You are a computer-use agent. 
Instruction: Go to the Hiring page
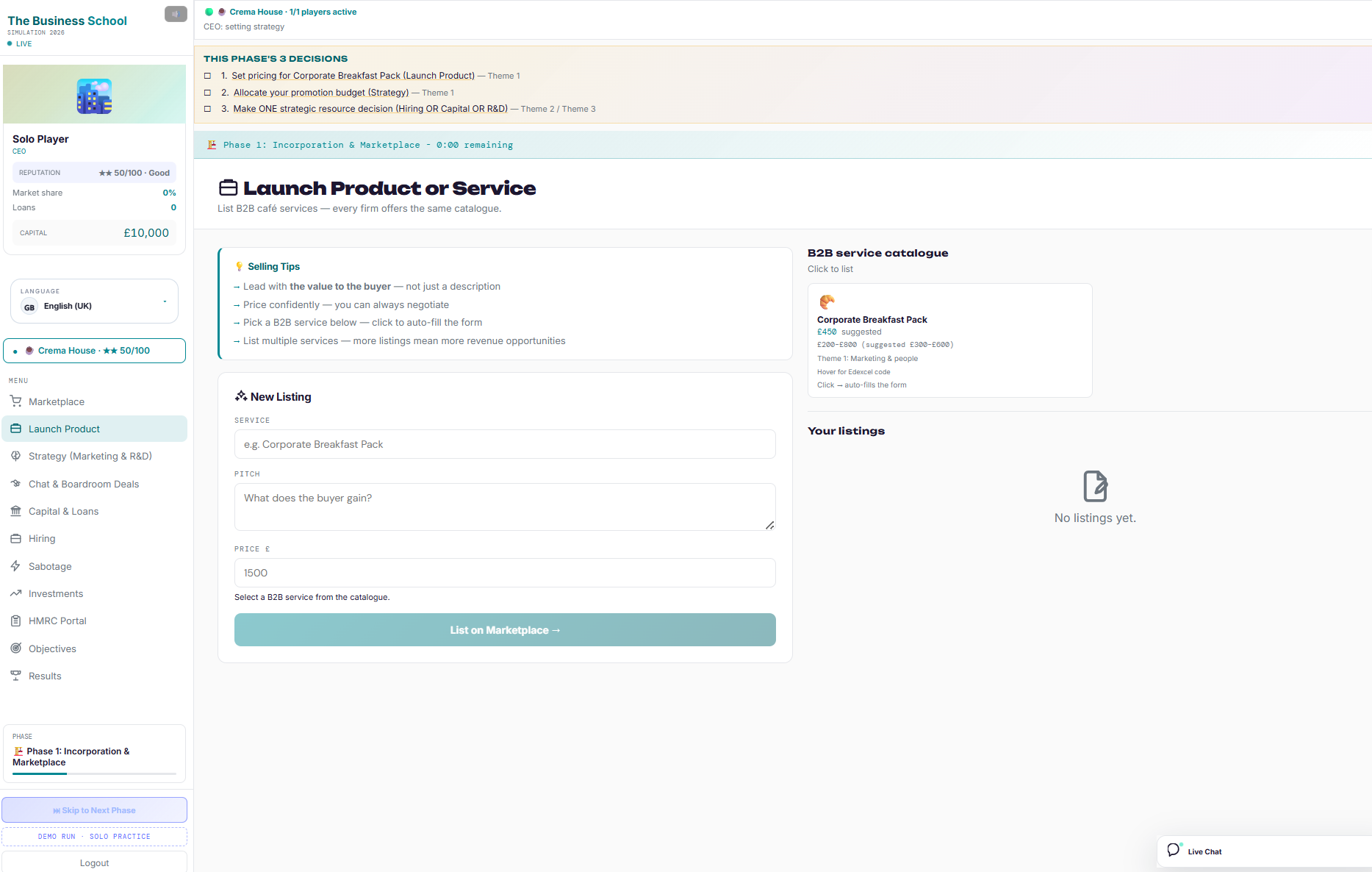tap(94, 538)
